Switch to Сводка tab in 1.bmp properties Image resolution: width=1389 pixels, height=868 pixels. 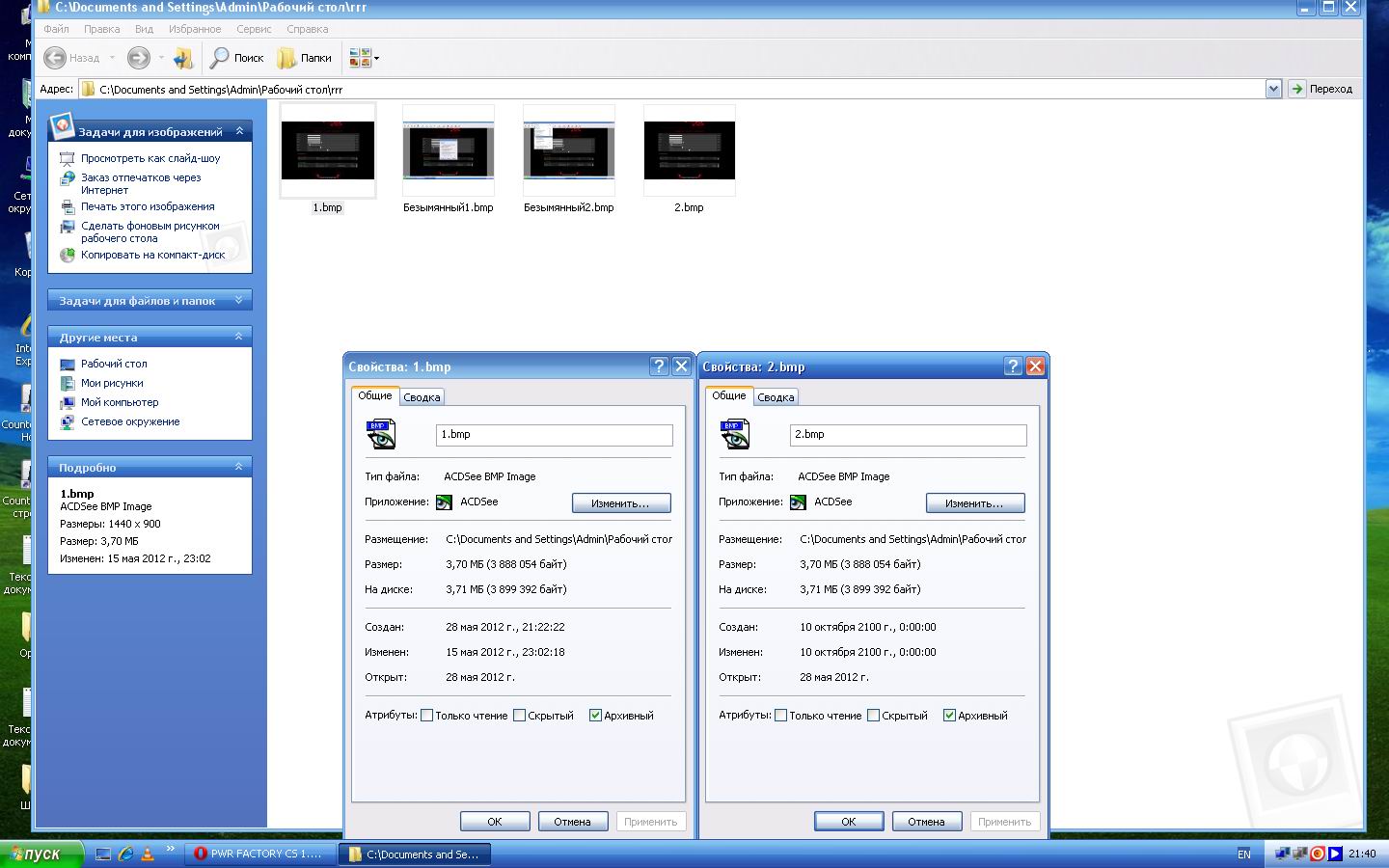422,397
